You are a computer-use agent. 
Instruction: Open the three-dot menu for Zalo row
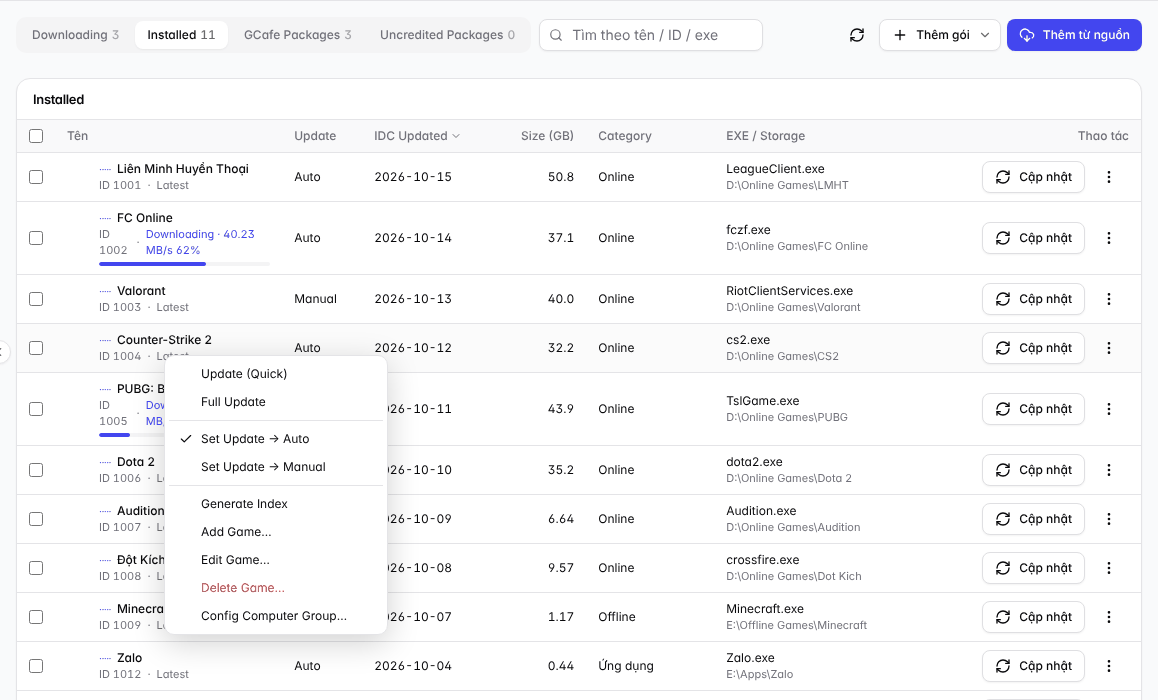1109,666
